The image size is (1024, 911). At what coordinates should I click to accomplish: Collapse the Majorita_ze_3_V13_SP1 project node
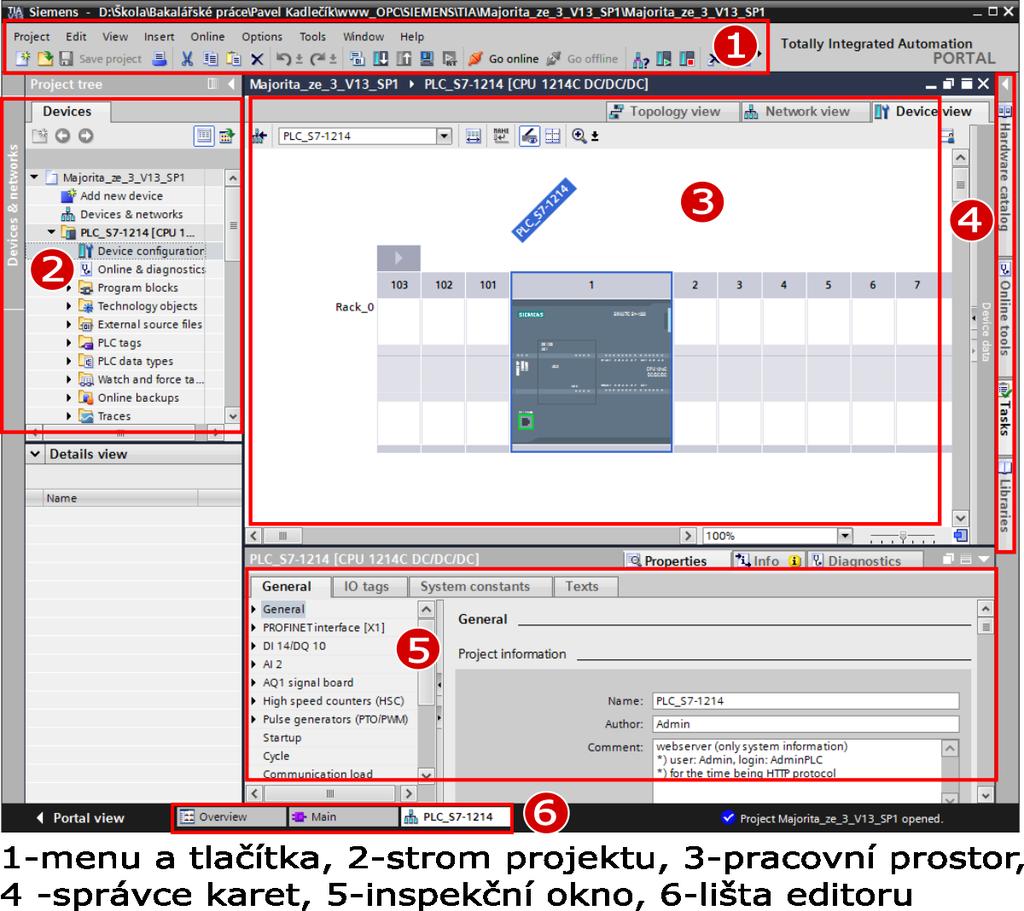click(35, 177)
